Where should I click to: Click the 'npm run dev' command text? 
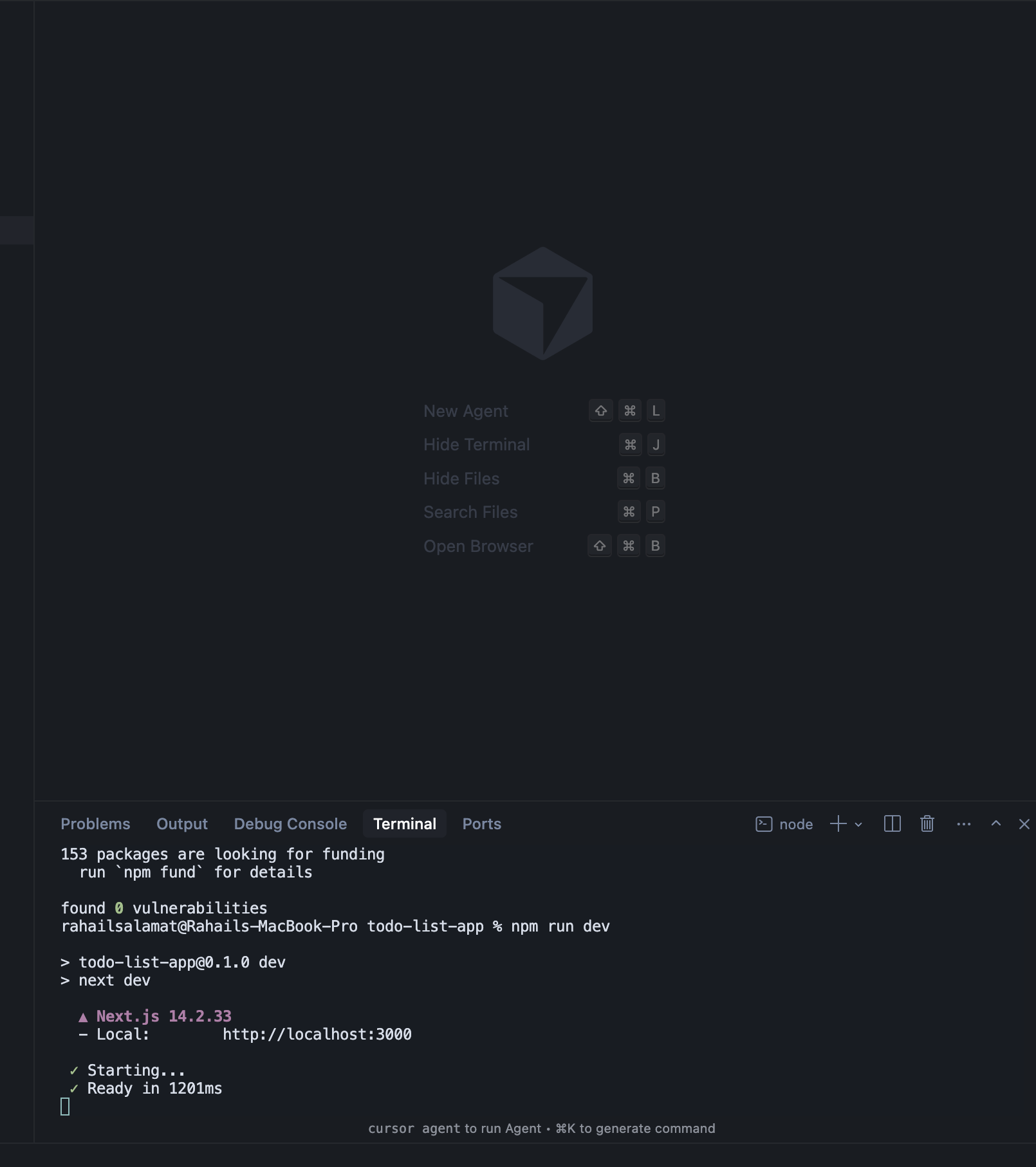(x=560, y=926)
